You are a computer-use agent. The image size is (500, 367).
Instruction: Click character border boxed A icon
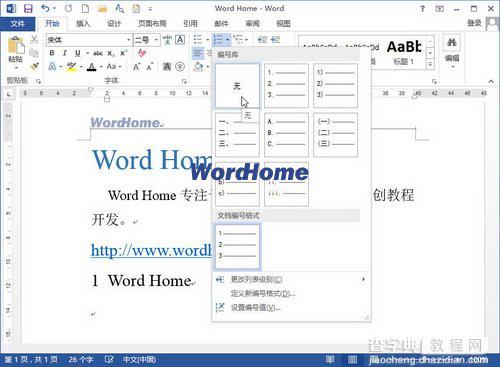180,40
